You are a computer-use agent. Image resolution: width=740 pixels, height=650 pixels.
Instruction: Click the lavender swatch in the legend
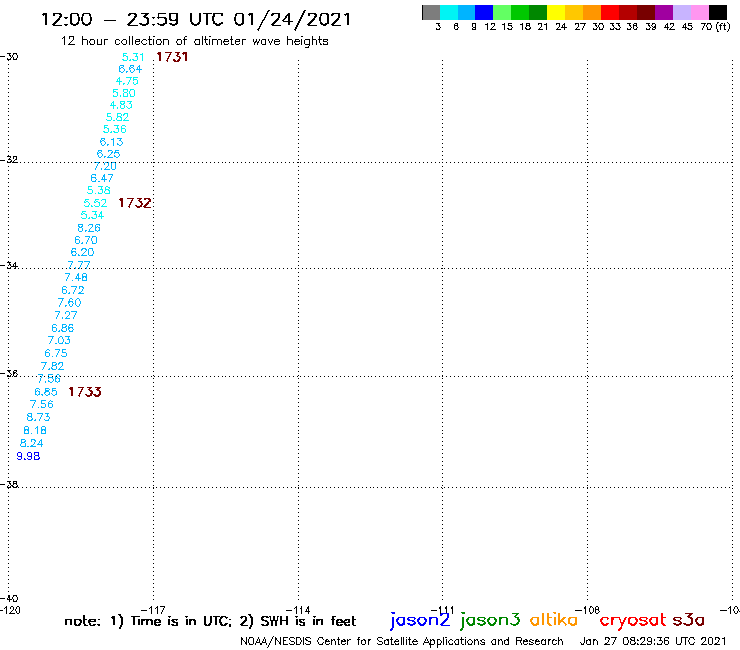point(682,12)
